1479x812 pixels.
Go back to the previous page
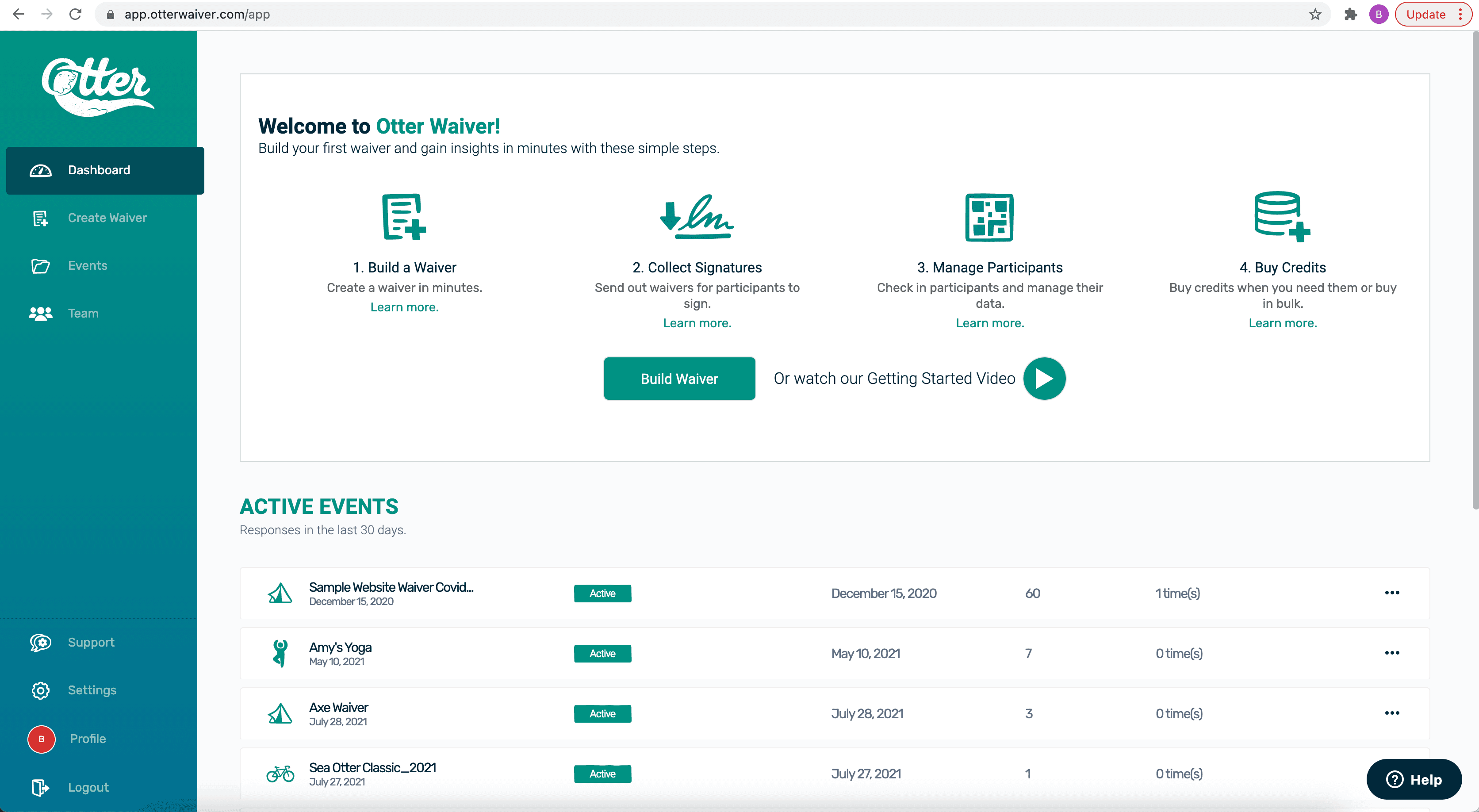pos(19,14)
